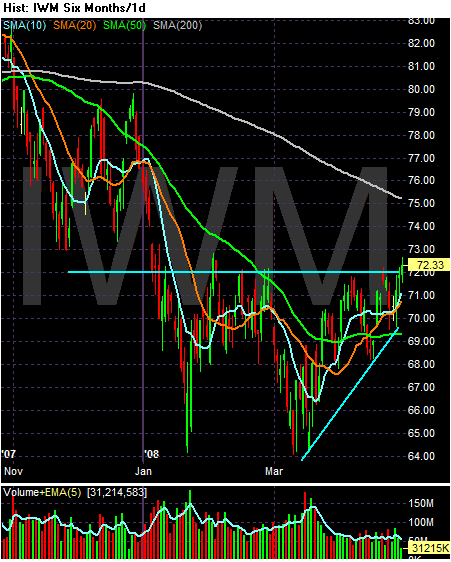Click the 80.00 price axis label
This screenshot has height=562, width=451.
[x=421, y=89]
